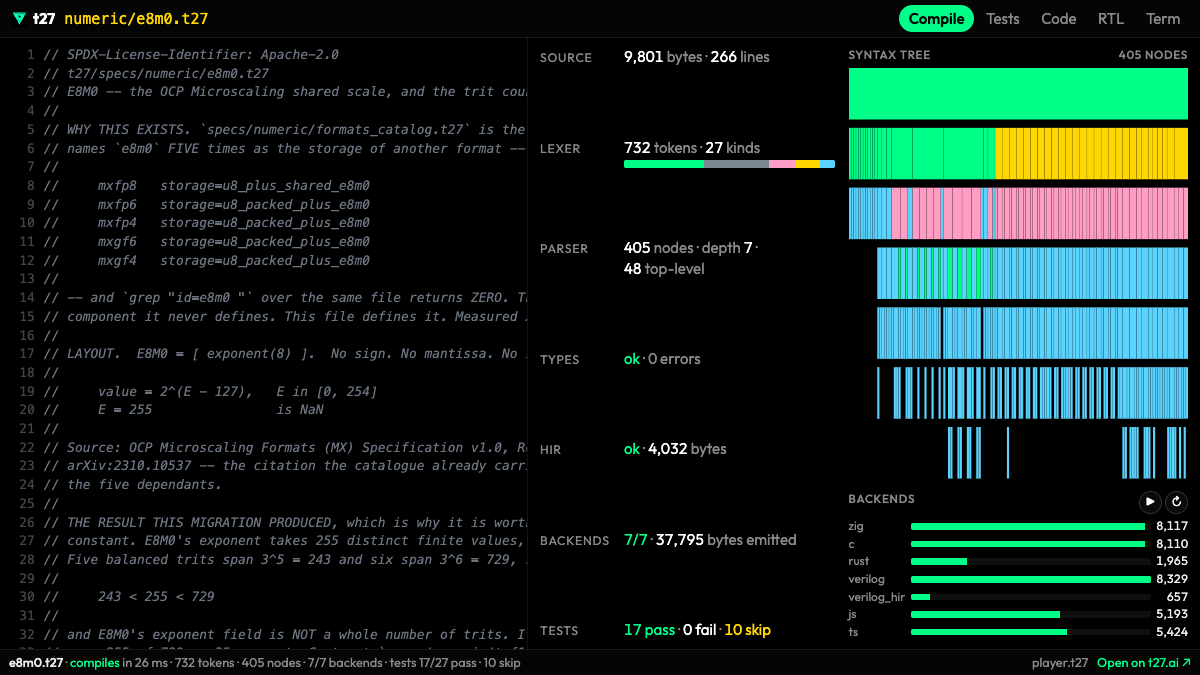
Task: Click '732 tokens · 27 kinds' text
Action: click(x=692, y=148)
